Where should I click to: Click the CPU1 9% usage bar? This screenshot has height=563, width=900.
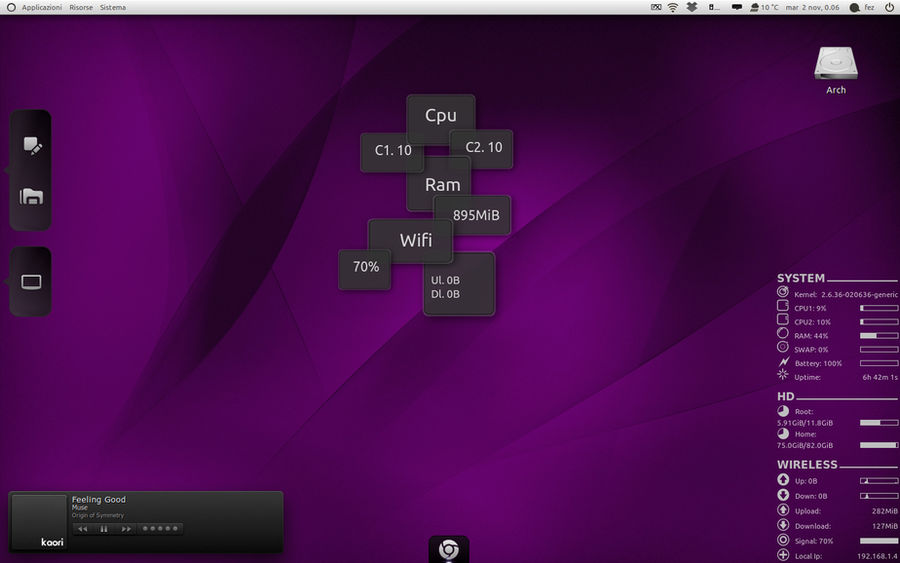879,308
